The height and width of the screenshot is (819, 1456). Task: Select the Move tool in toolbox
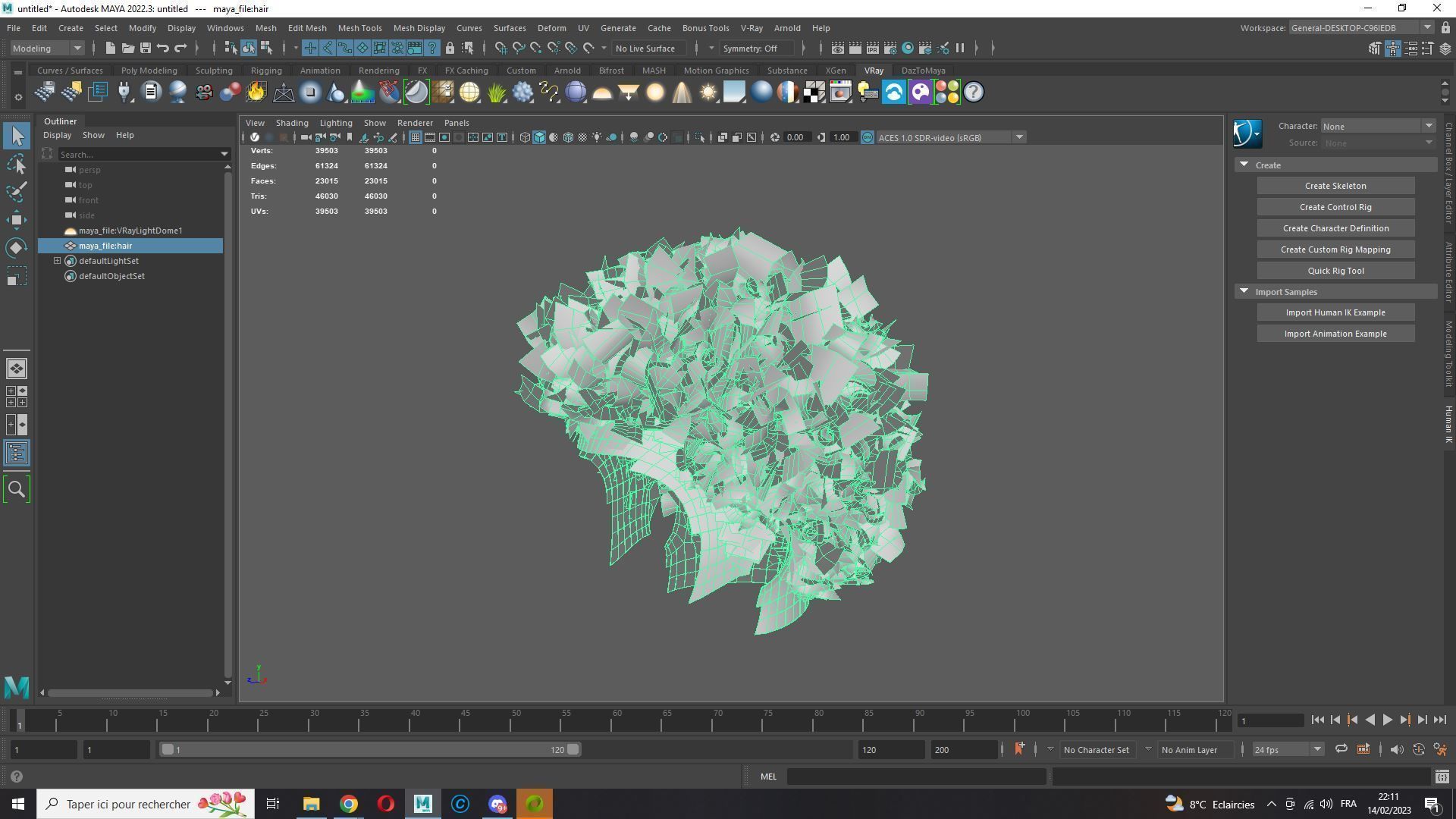tap(16, 220)
